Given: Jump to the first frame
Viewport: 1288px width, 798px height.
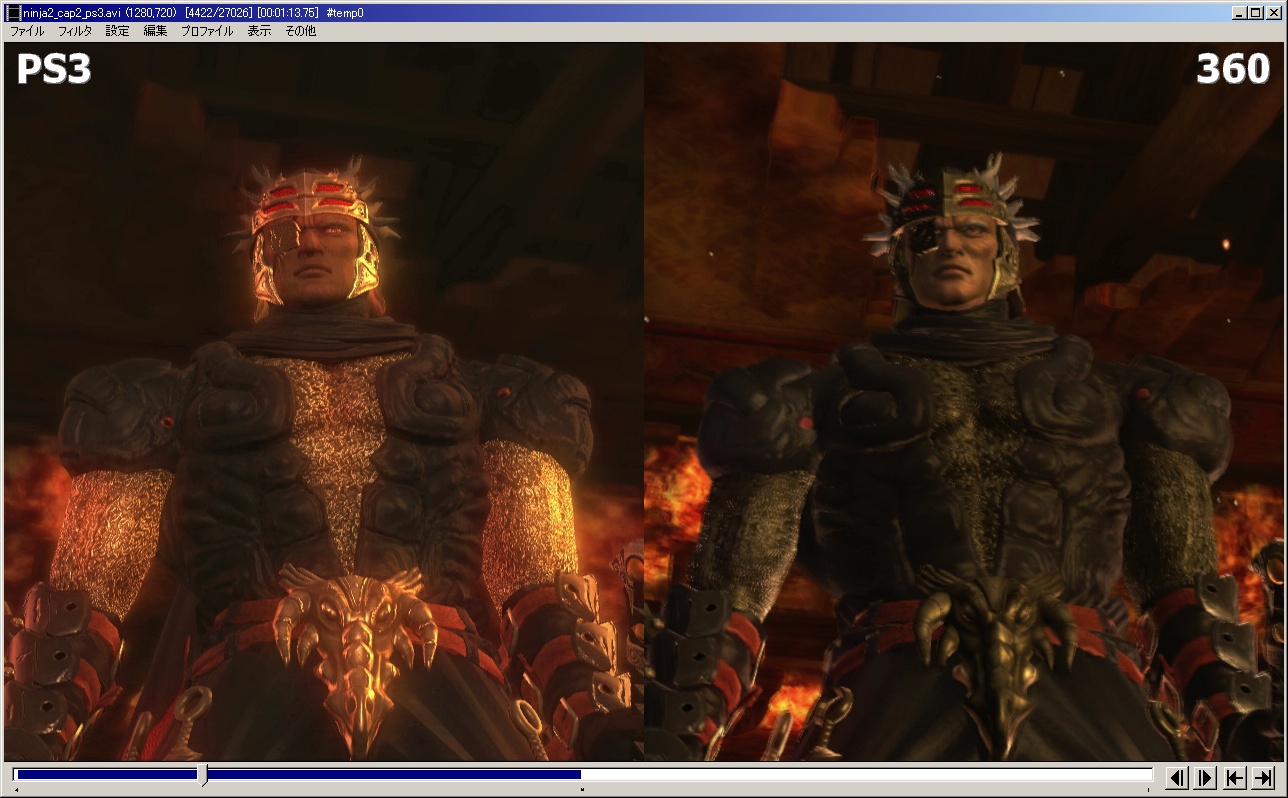Looking at the screenshot, I should (1235, 777).
